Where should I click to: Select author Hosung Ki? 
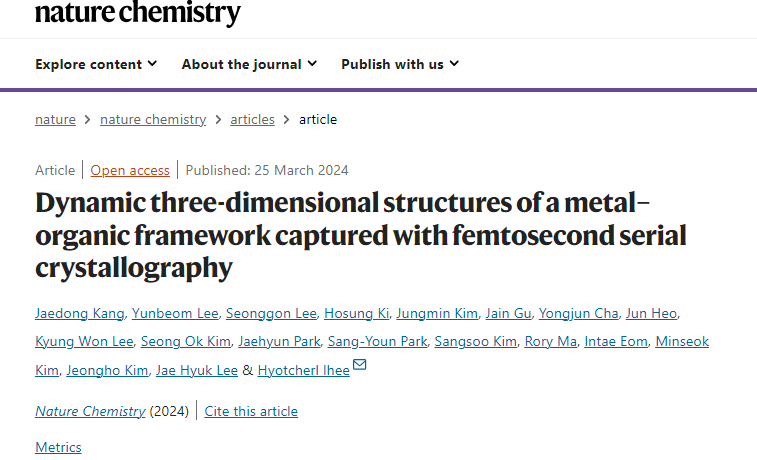coord(356,313)
